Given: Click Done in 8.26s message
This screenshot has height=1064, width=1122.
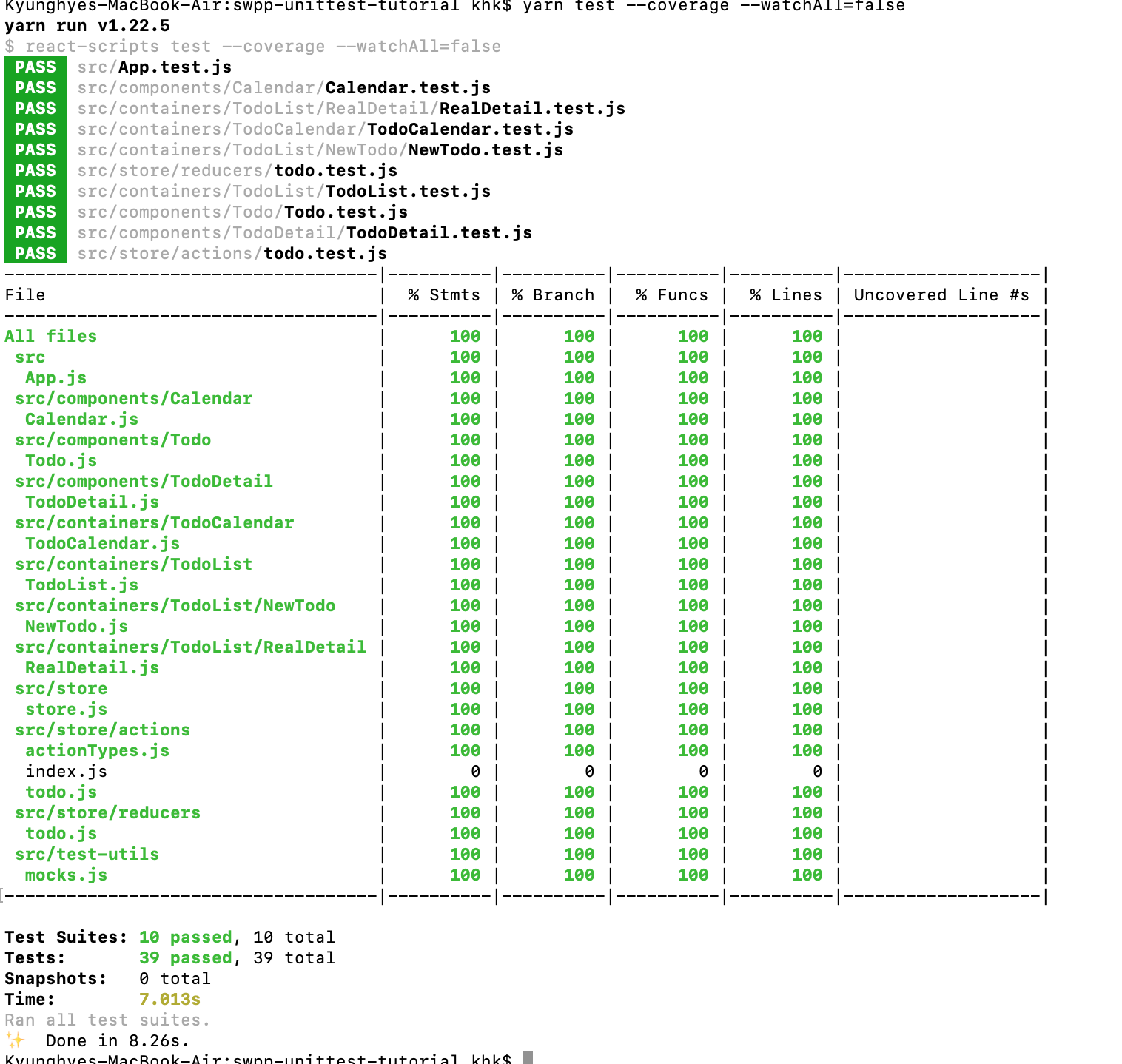Looking at the screenshot, I should pyautogui.click(x=118, y=1041).
